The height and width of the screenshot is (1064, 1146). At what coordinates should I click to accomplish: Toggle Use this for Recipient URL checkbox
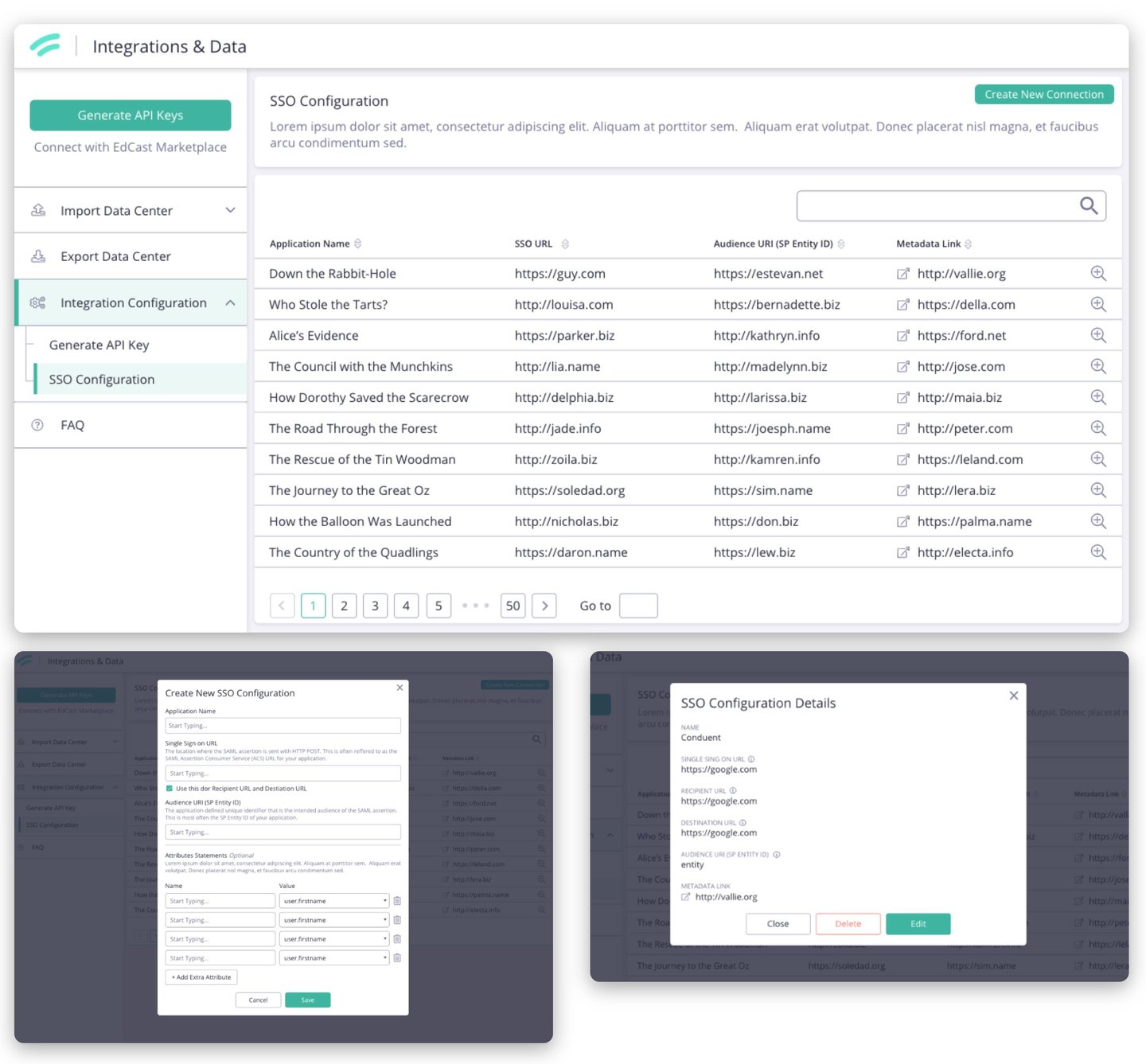click(169, 789)
